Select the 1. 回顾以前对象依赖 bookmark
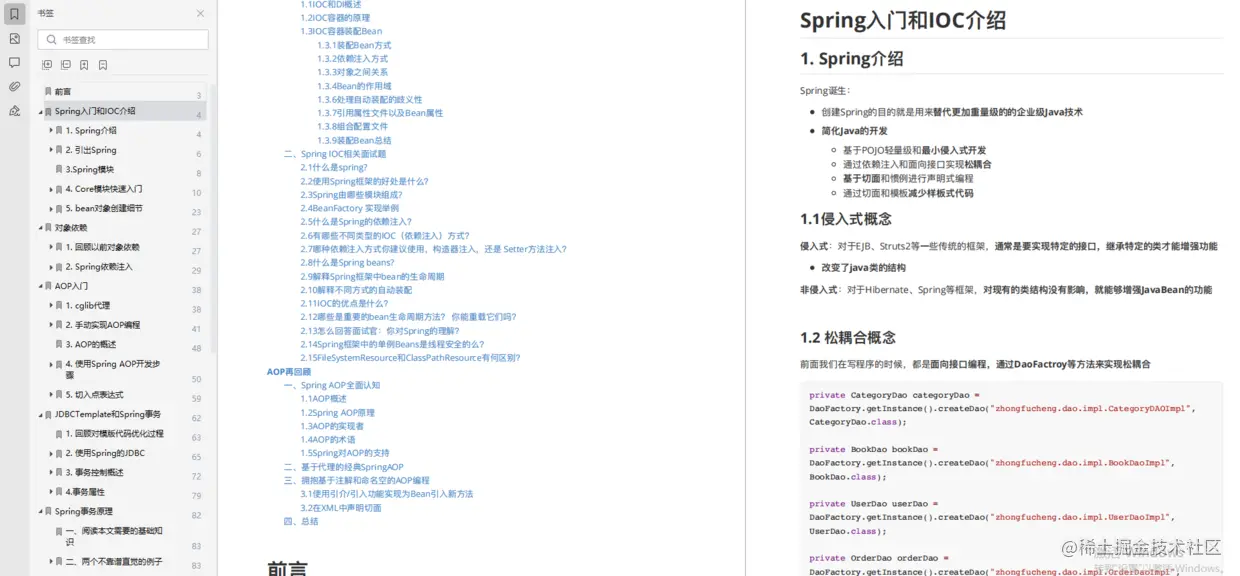The width and height of the screenshot is (1240, 576). (102, 247)
